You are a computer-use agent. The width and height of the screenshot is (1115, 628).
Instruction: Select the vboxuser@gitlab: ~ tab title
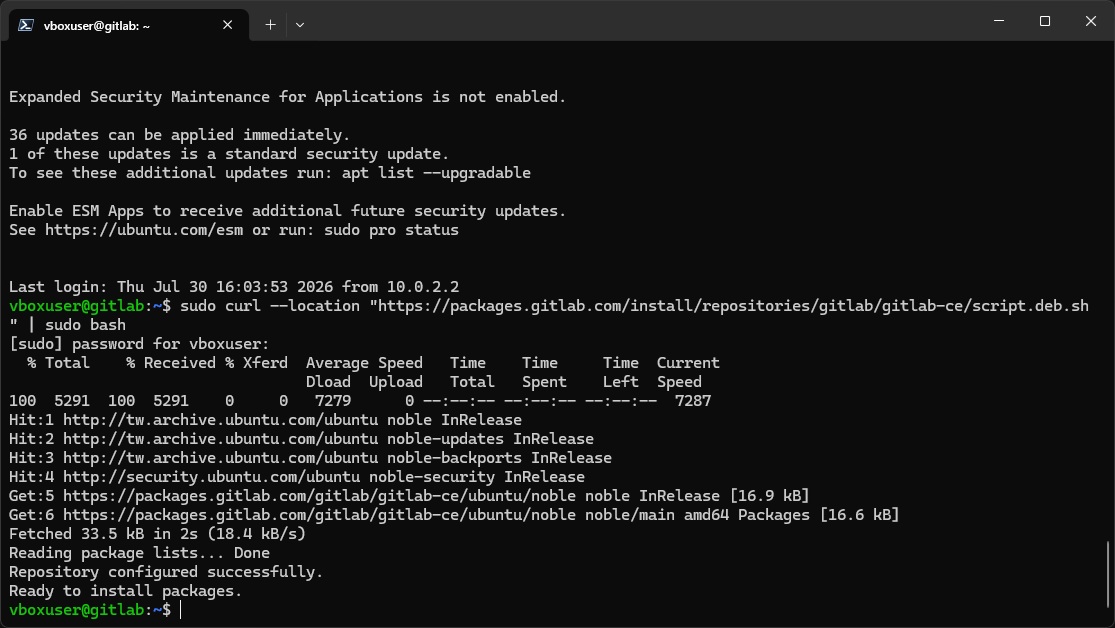pos(97,26)
